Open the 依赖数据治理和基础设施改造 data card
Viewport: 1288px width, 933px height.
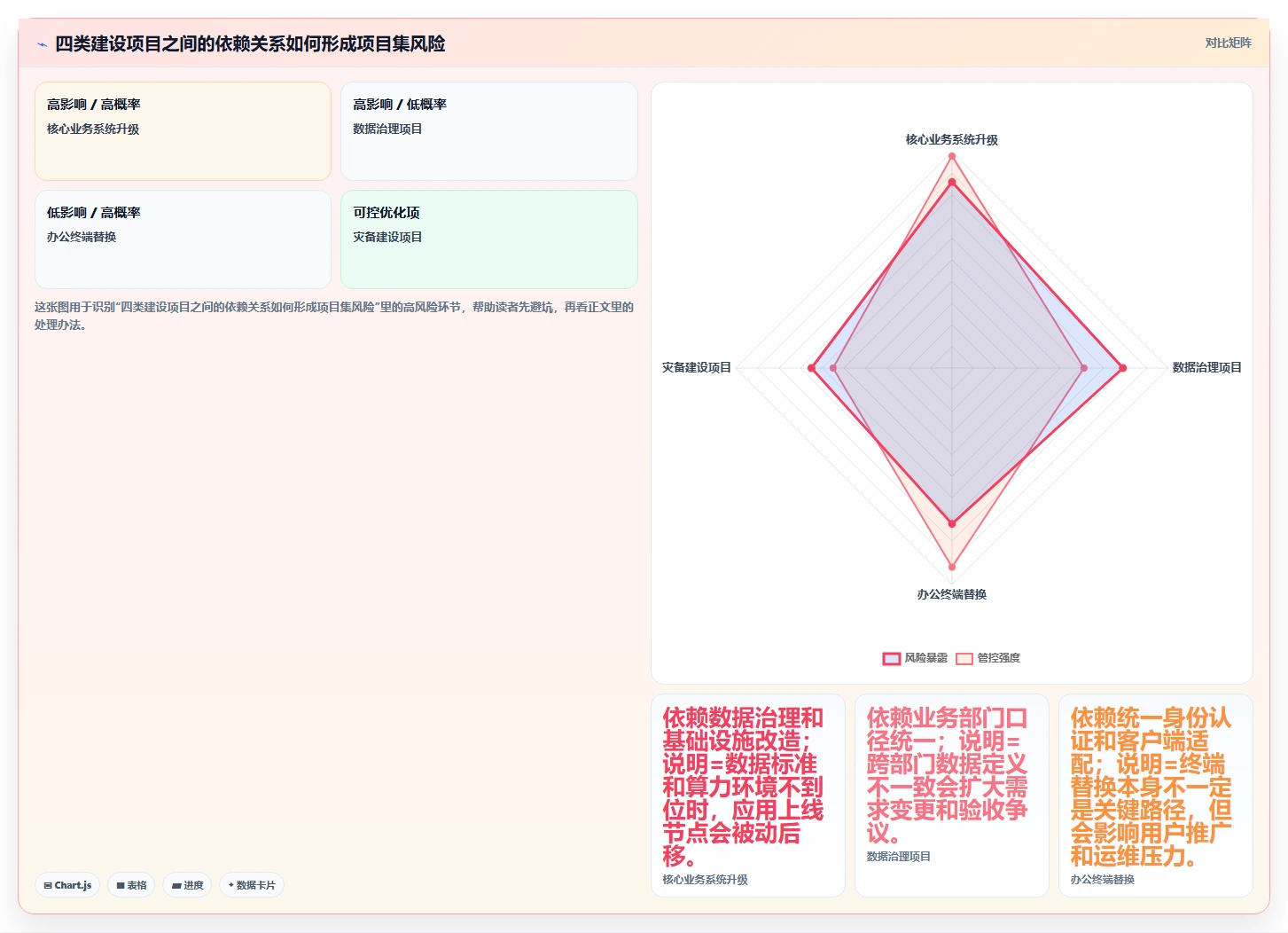click(x=748, y=796)
